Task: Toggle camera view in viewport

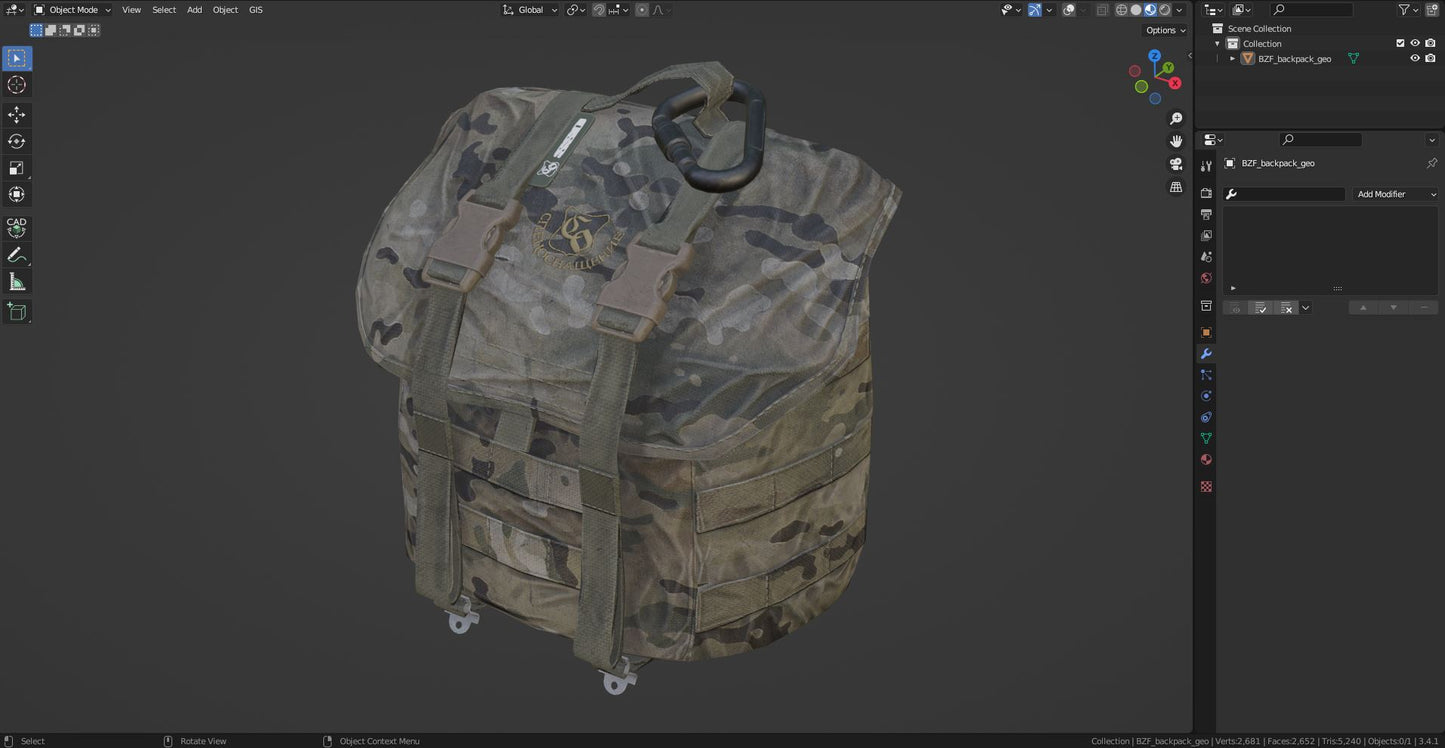Action: pyautogui.click(x=1176, y=164)
